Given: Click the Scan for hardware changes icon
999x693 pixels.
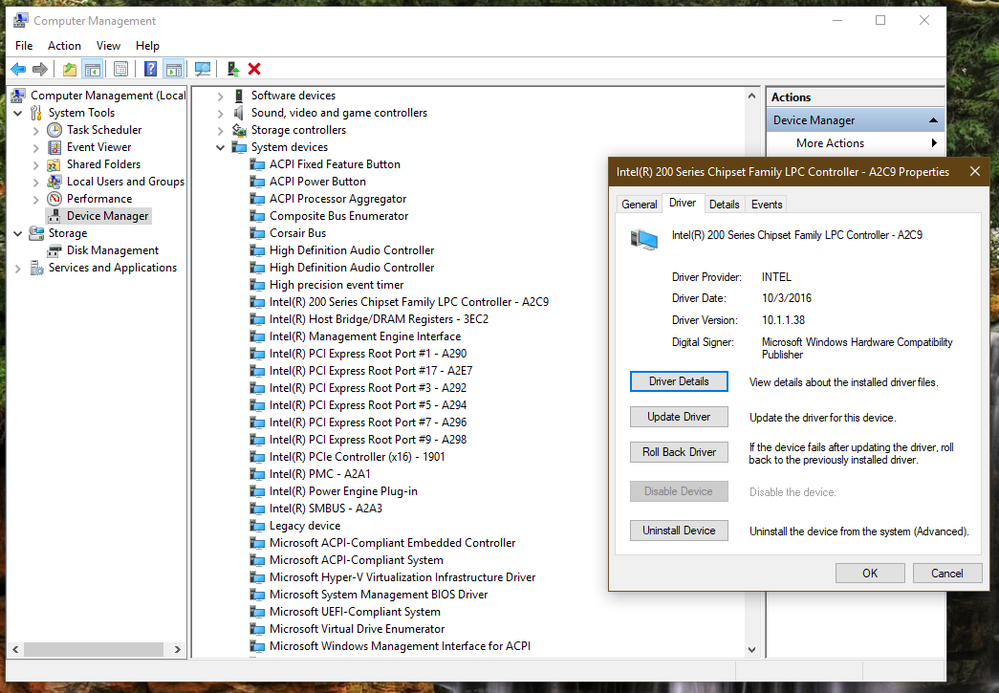Looking at the screenshot, I should (x=203, y=69).
